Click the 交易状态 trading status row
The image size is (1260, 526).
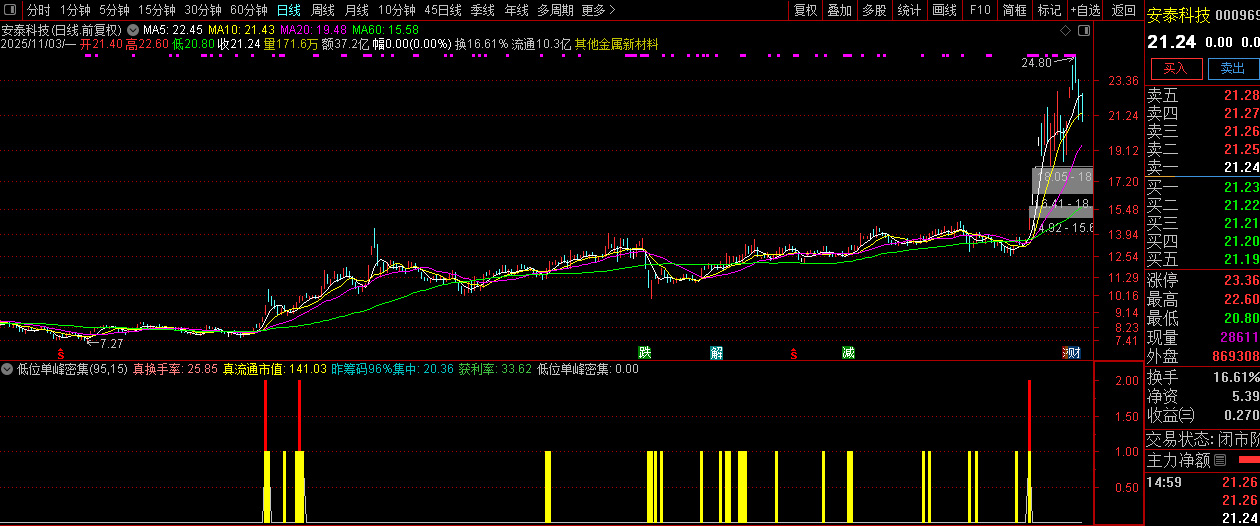(x=1203, y=439)
